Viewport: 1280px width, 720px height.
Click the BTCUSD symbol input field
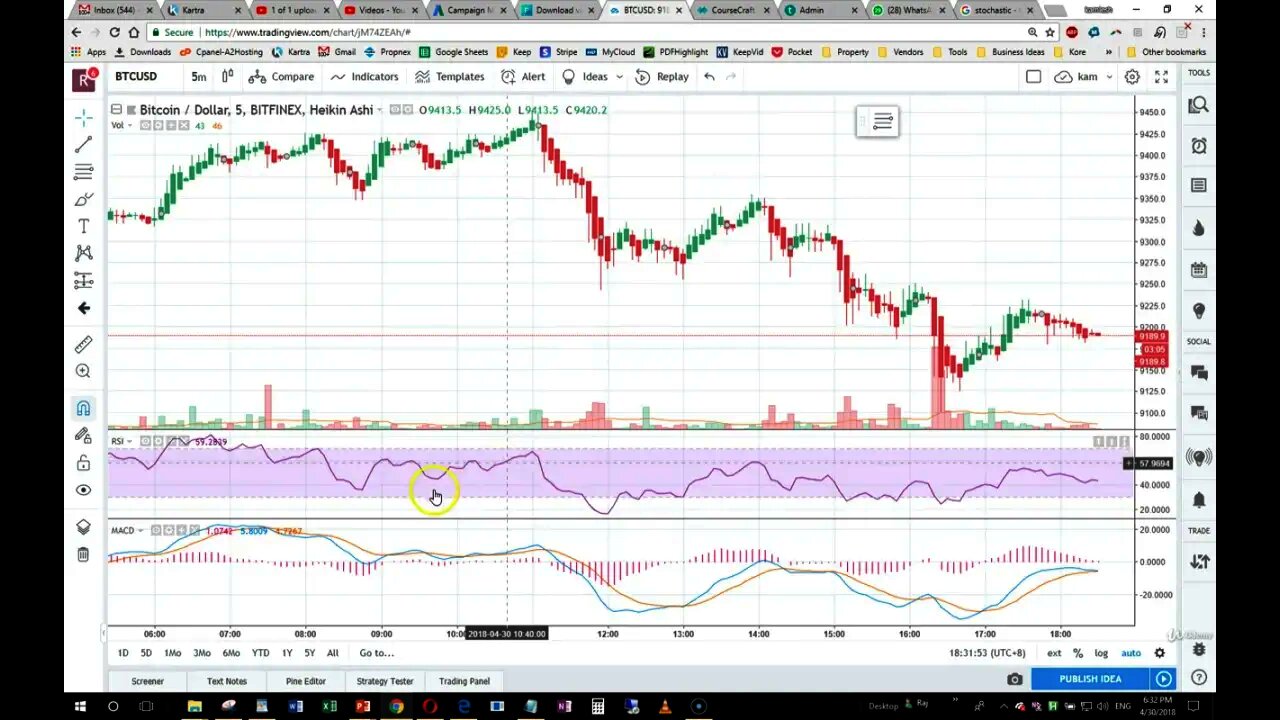click(x=137, y=76)
